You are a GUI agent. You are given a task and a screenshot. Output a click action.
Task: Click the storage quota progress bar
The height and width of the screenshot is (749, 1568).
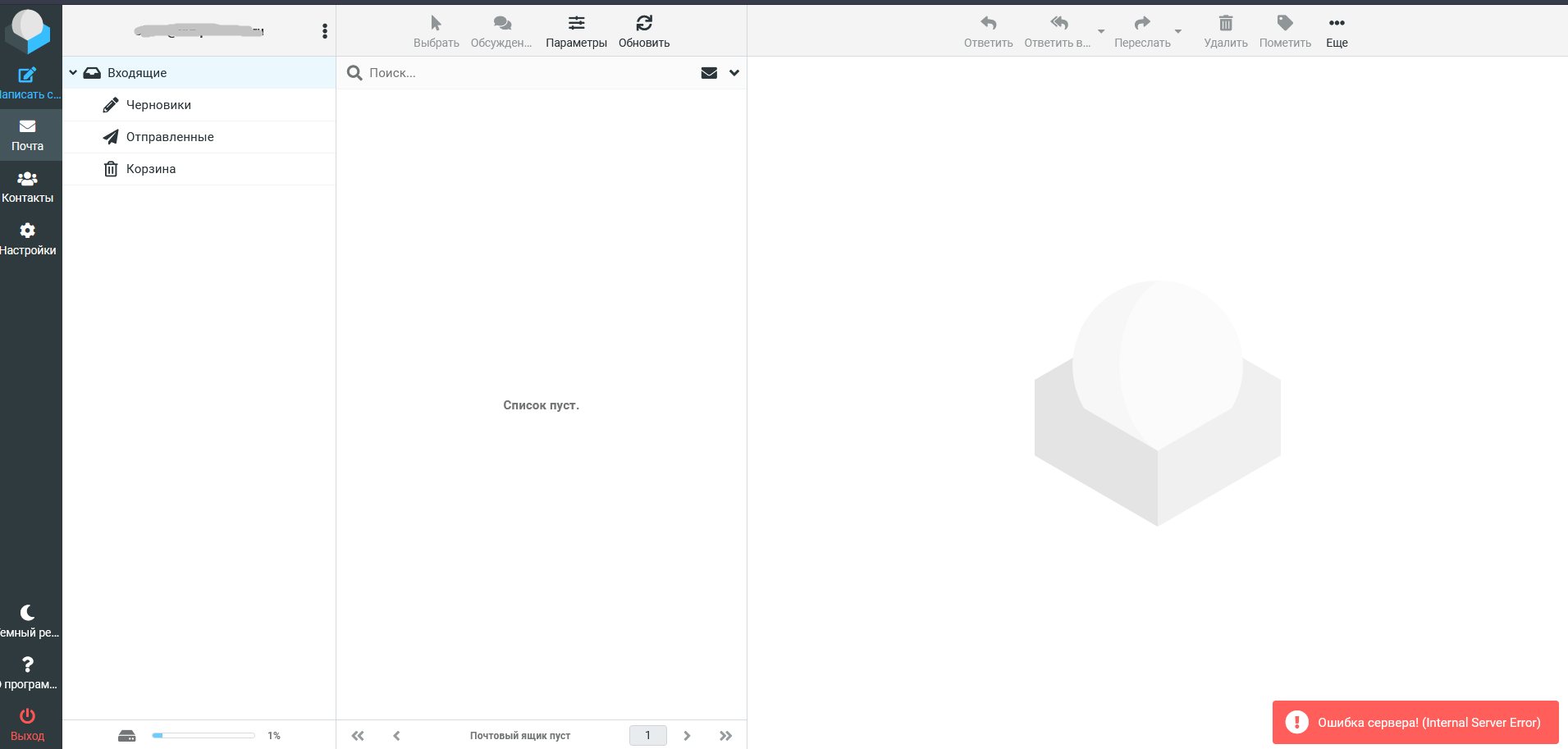click(203, 736)
